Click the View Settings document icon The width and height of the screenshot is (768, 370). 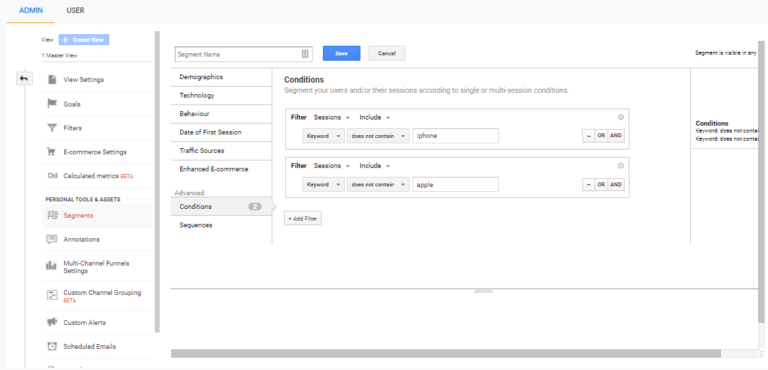pos(52,79)
